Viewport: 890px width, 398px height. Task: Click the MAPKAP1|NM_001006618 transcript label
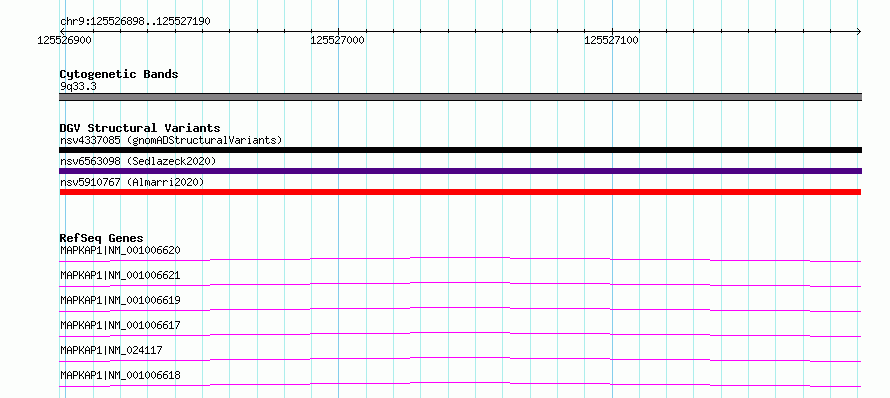point(120,375)
